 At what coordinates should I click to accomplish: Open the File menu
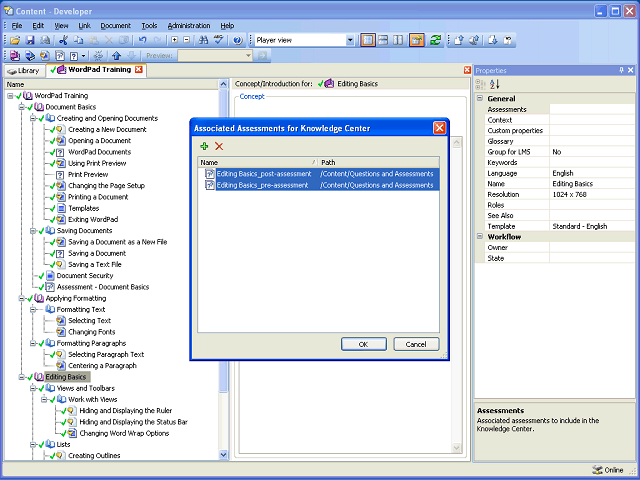17,25
